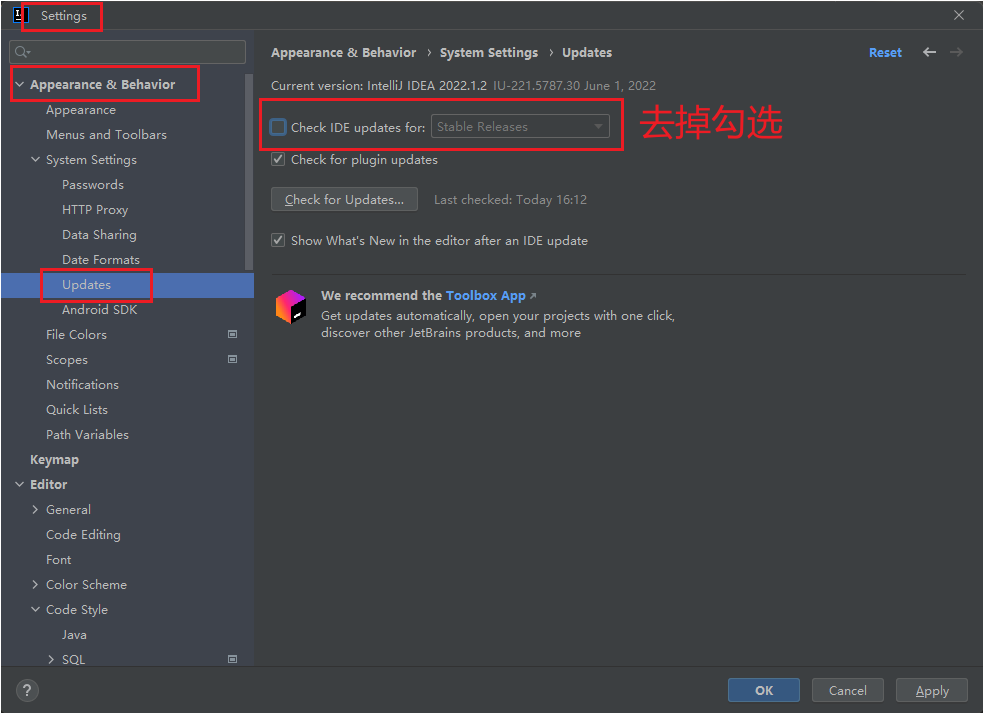Enable Check IDE updates checkbox

[278, 127]
